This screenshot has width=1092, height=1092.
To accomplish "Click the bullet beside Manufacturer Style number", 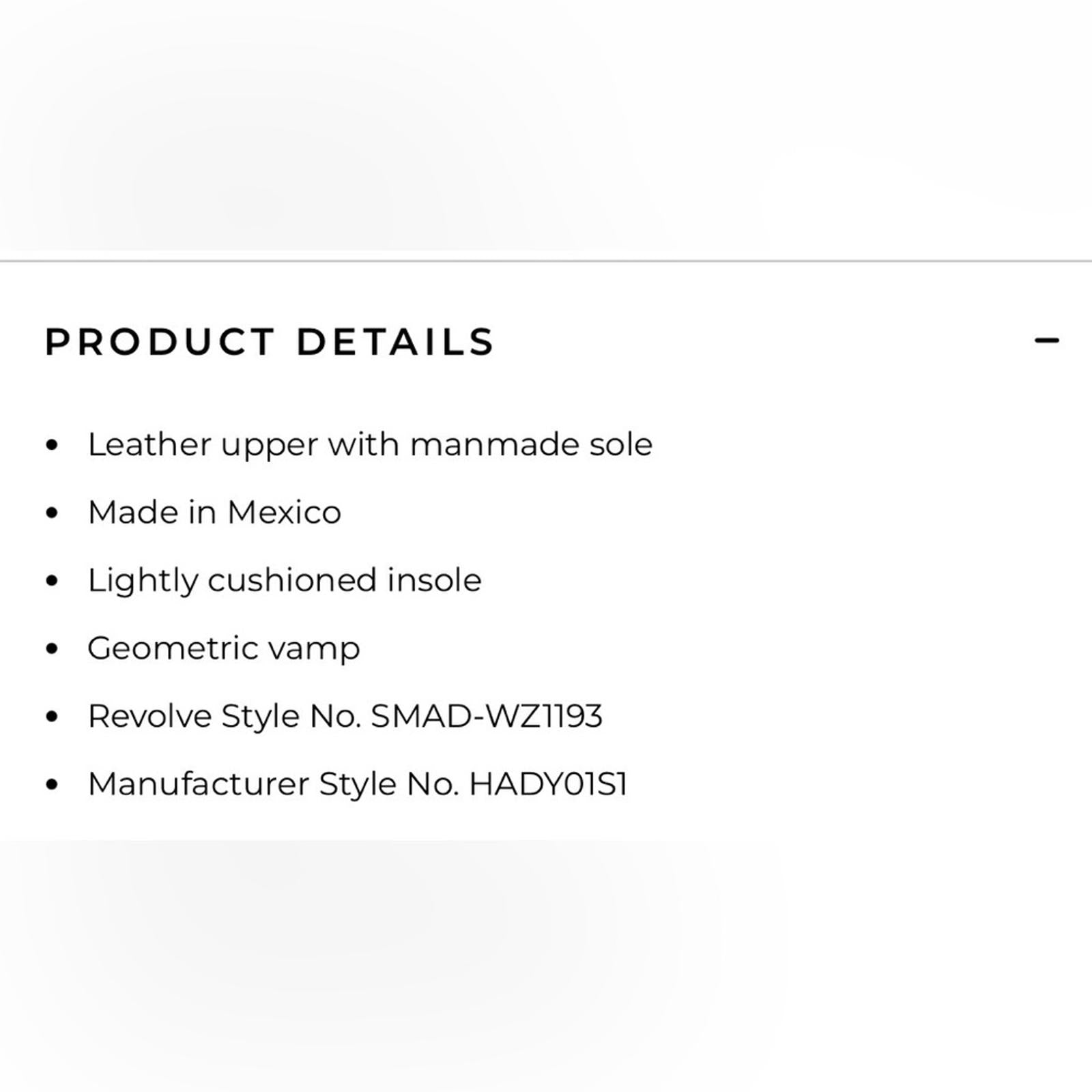I will (52, 784).
